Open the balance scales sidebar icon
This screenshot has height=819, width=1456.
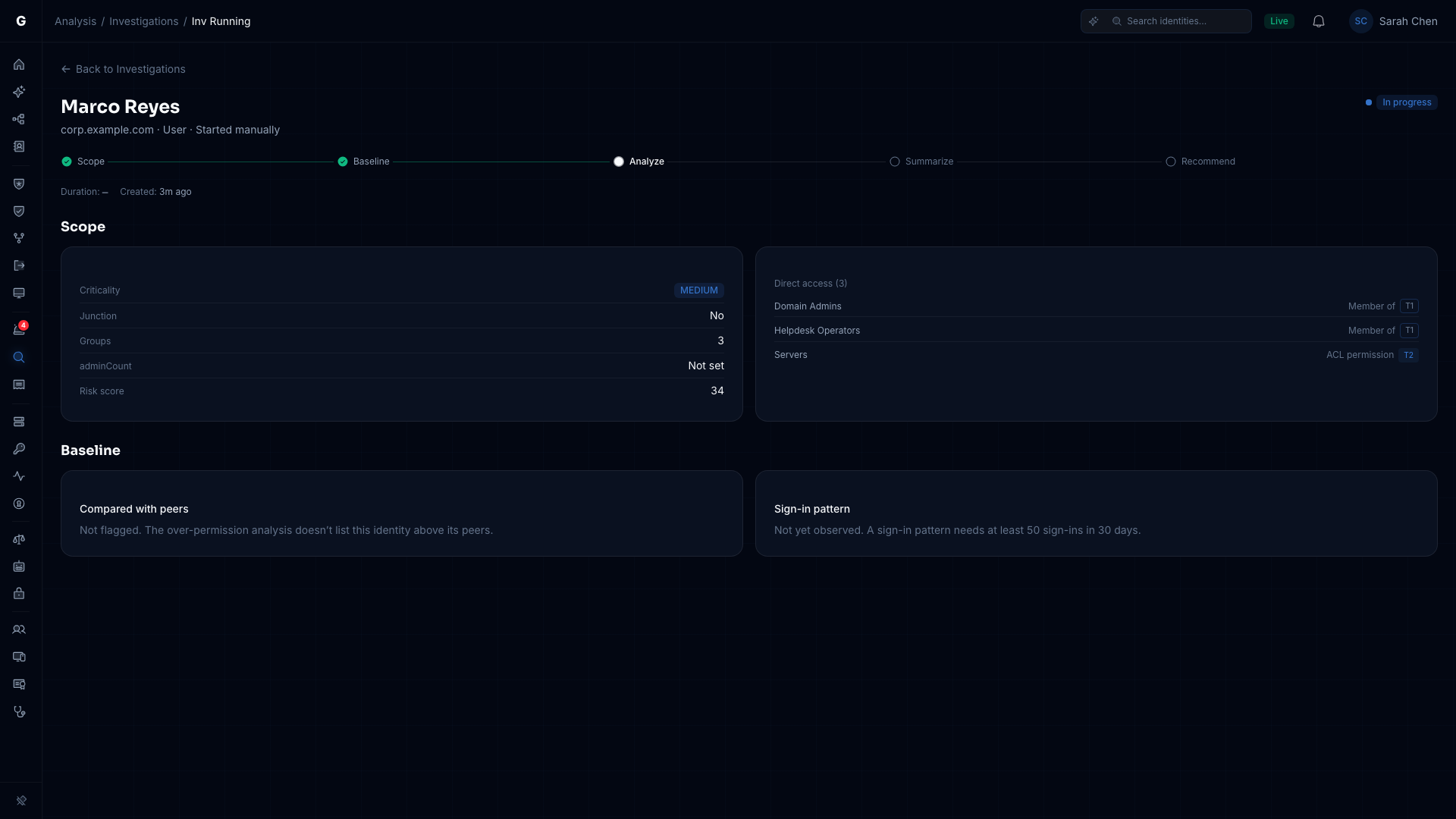tap(19, 539)
